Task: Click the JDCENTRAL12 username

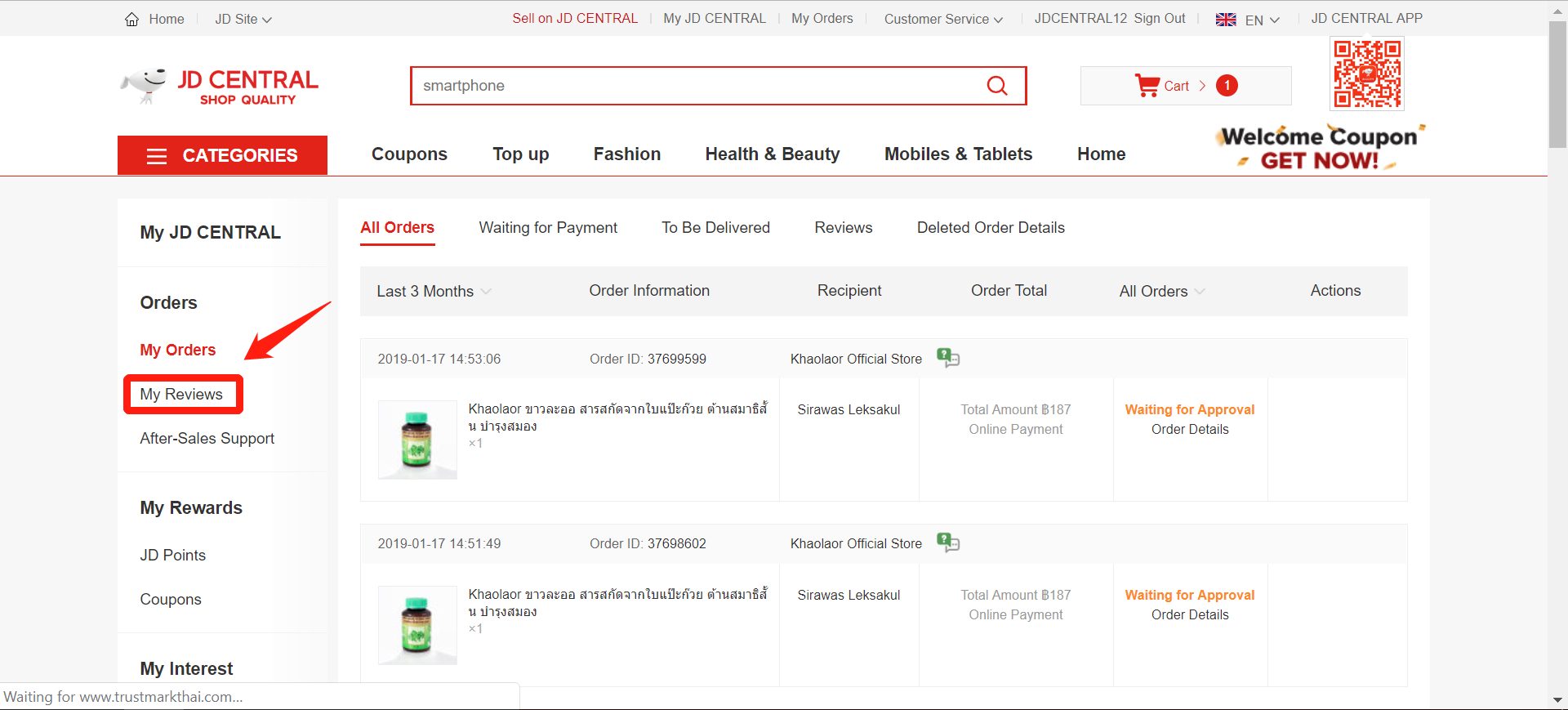Action: [1080, 19]
